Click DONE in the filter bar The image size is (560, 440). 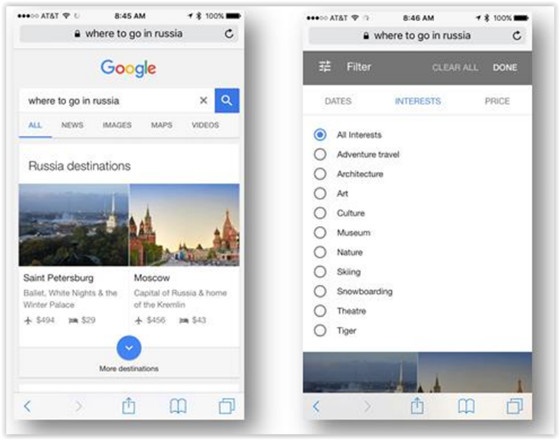(505, 68)
